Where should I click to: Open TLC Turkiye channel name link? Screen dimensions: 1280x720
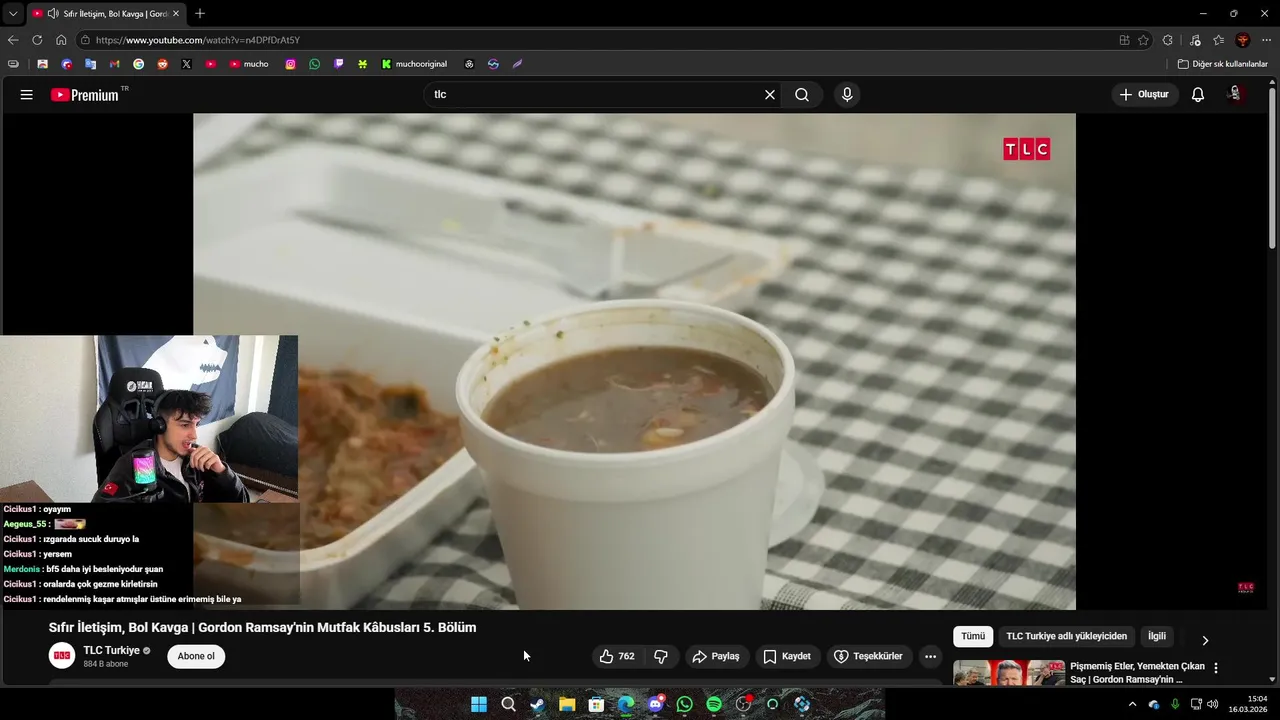pos(111,651)
